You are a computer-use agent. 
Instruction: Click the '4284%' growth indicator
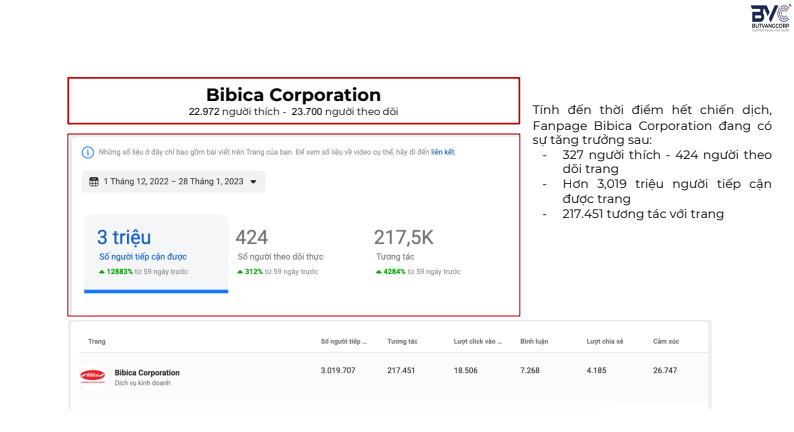point(390,271)
